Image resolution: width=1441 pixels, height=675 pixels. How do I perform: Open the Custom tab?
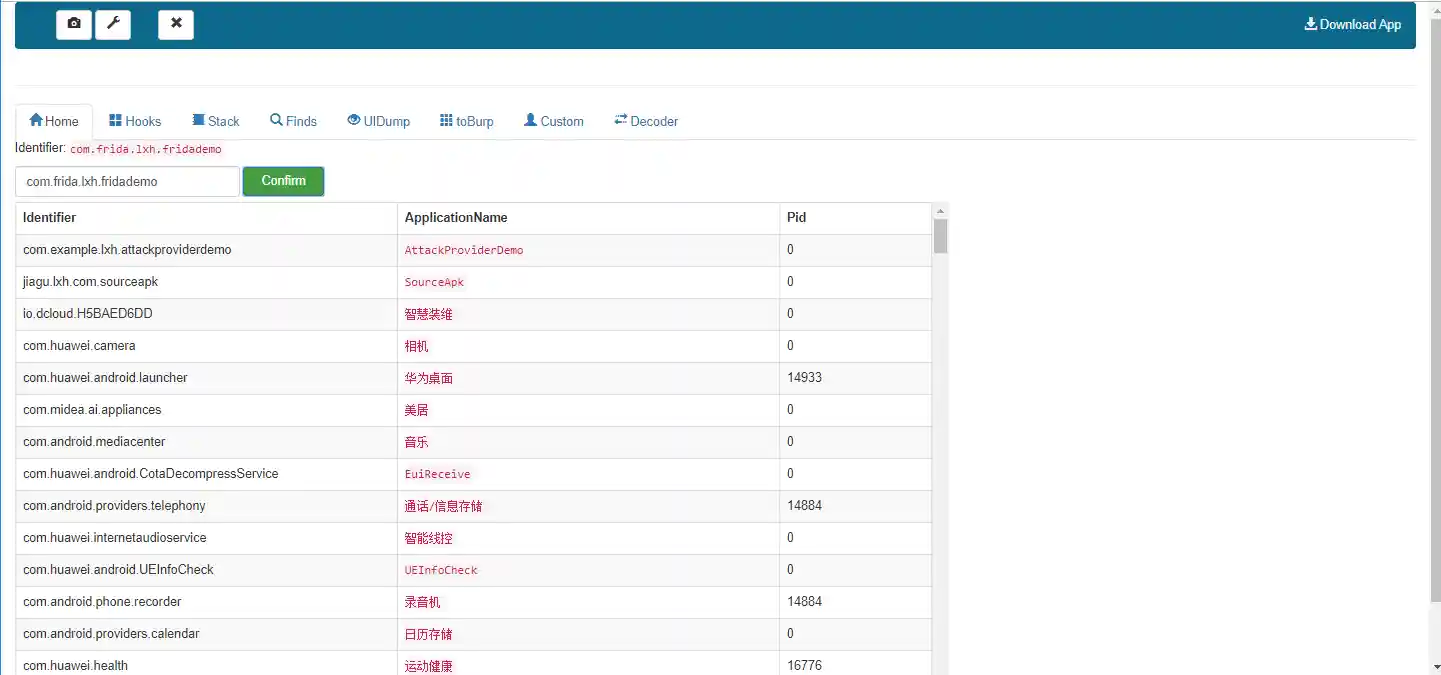554,121
